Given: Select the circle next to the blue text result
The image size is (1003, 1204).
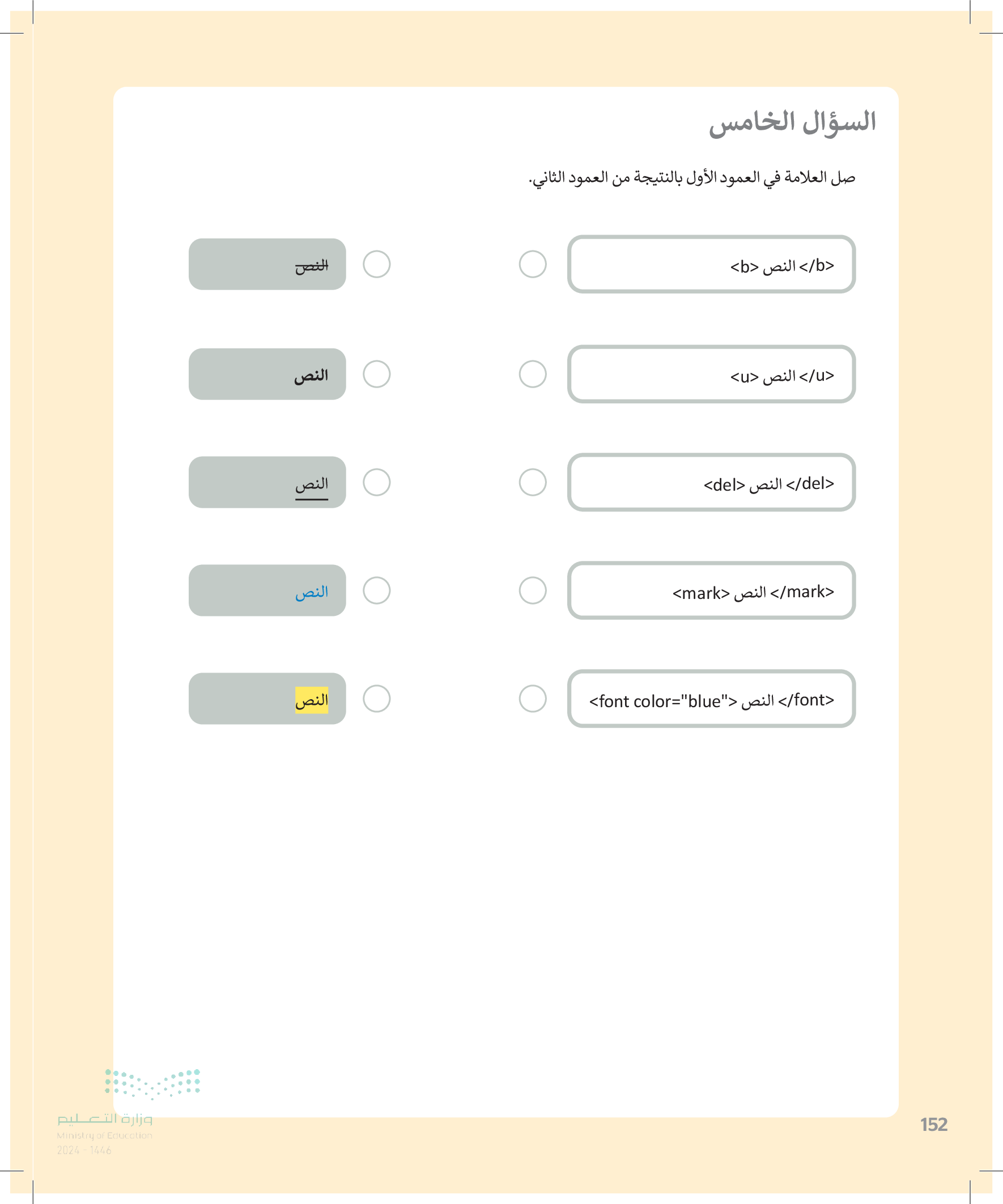Looking at the screenshot, I should 377,590.
